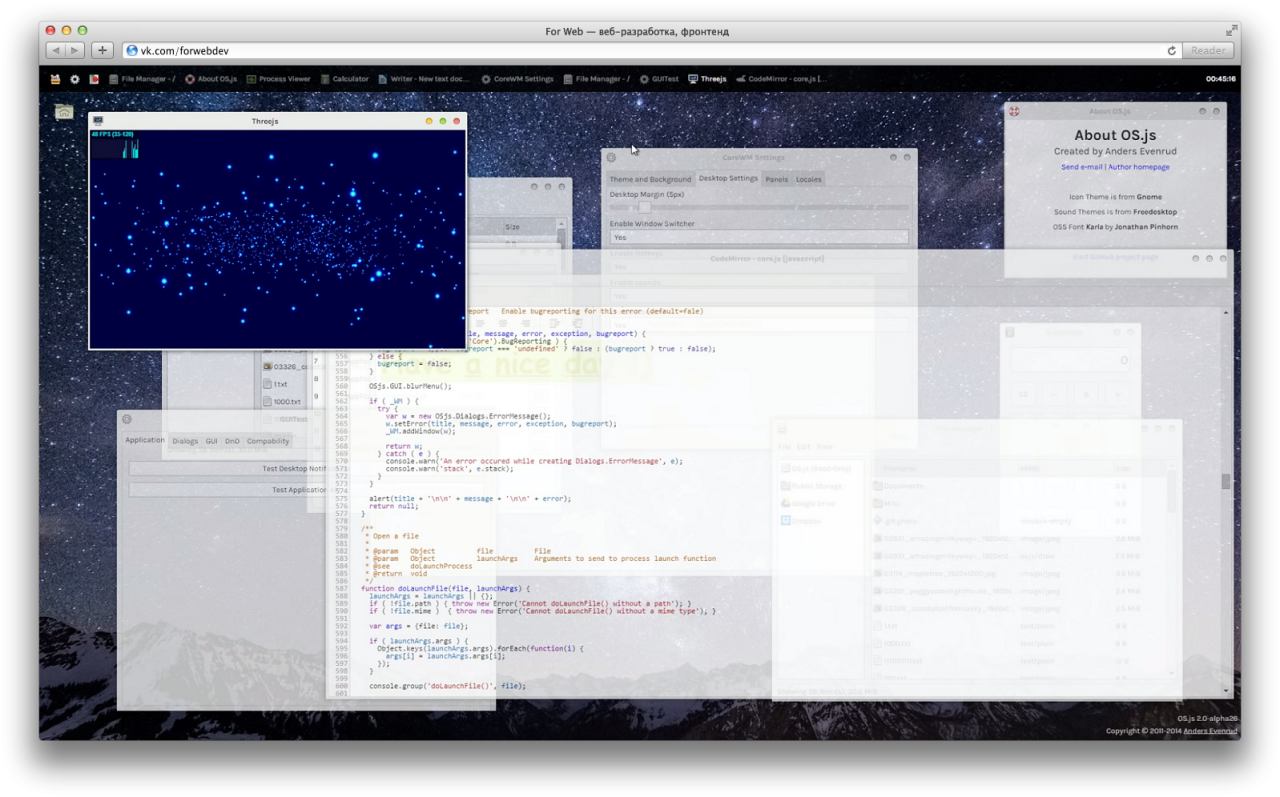Open the Dialogs tab in GUITest
This screenshot has height=797, width=1280.
pos(185,440)
